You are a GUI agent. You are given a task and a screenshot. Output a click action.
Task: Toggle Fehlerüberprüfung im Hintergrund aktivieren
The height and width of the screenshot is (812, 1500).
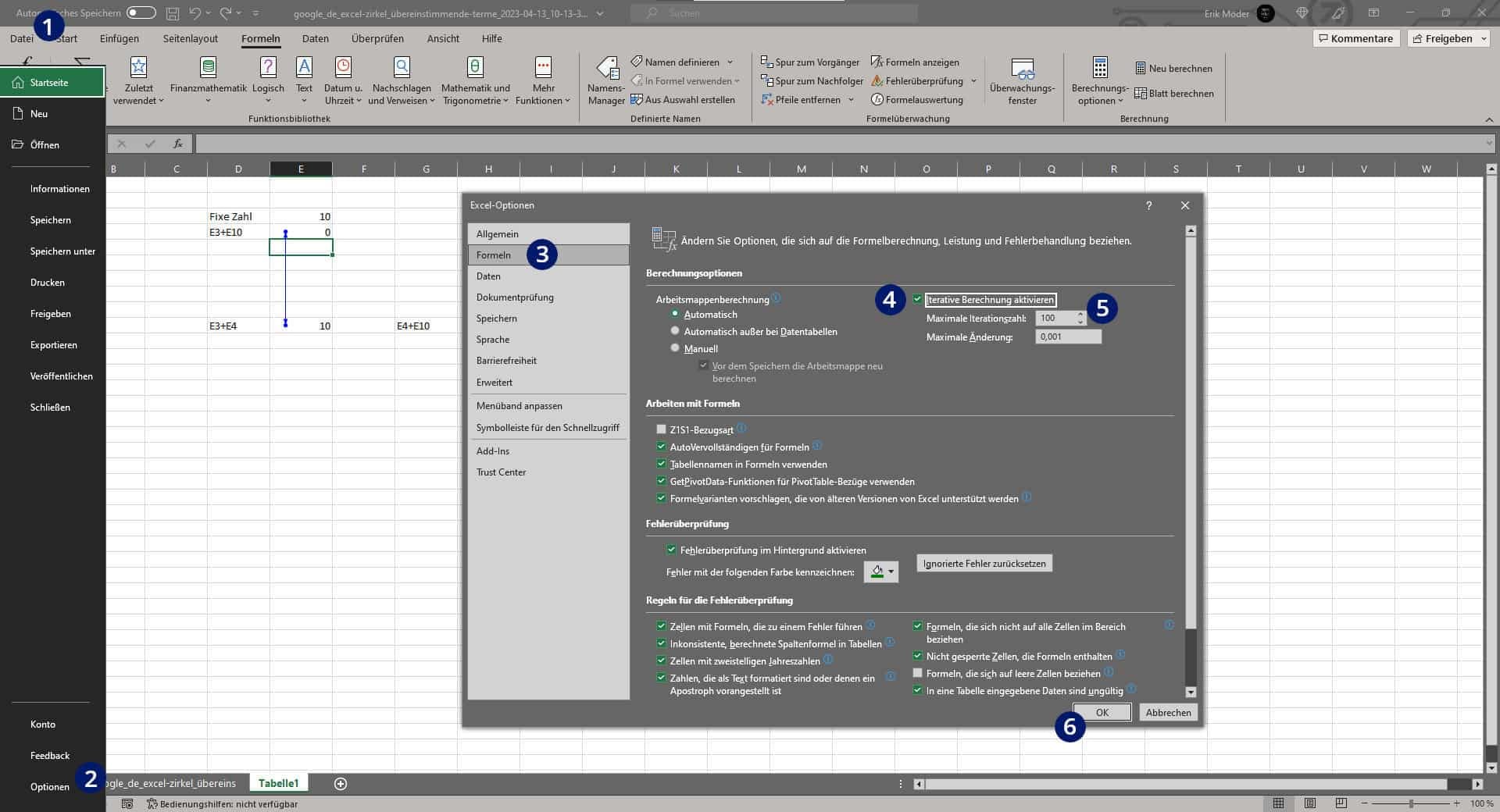click(671, 550)
